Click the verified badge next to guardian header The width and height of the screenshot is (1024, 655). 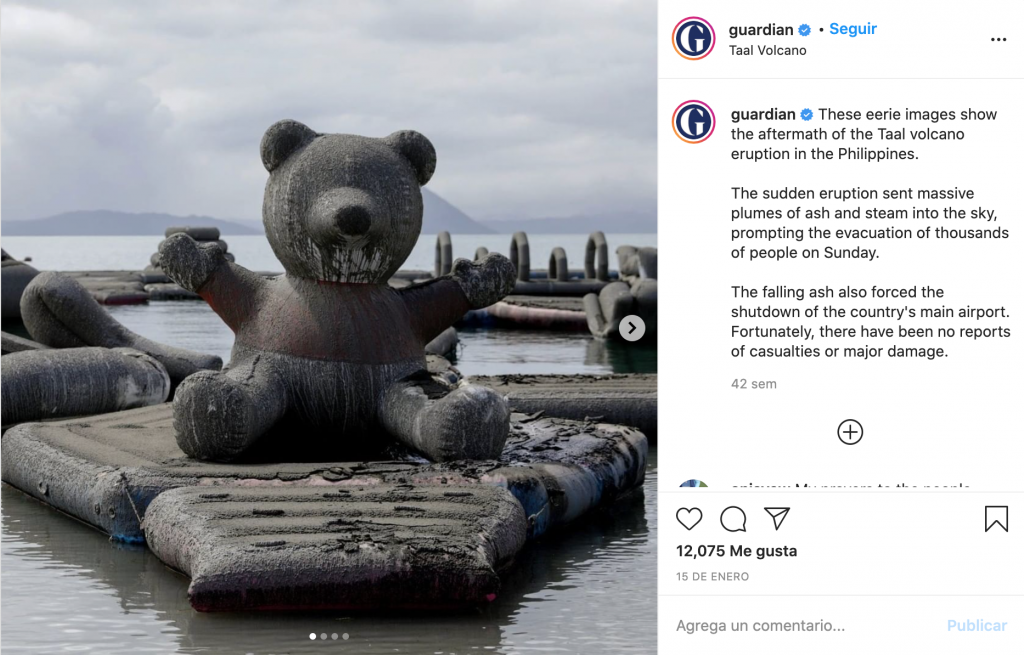click(805, 30)
